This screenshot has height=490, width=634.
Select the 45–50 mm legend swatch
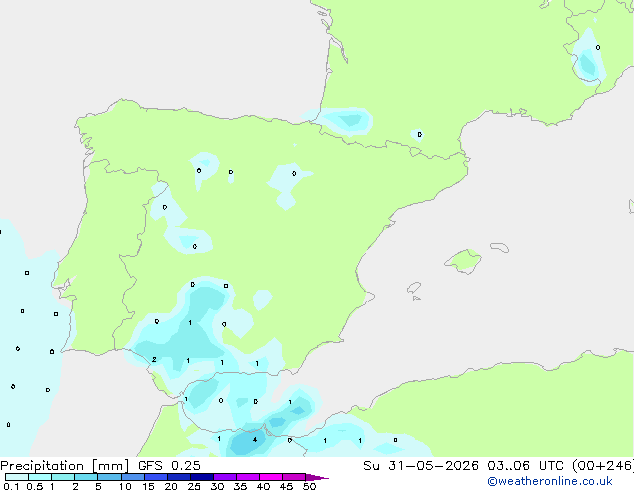pyautogui.click(x=294, y=477)
